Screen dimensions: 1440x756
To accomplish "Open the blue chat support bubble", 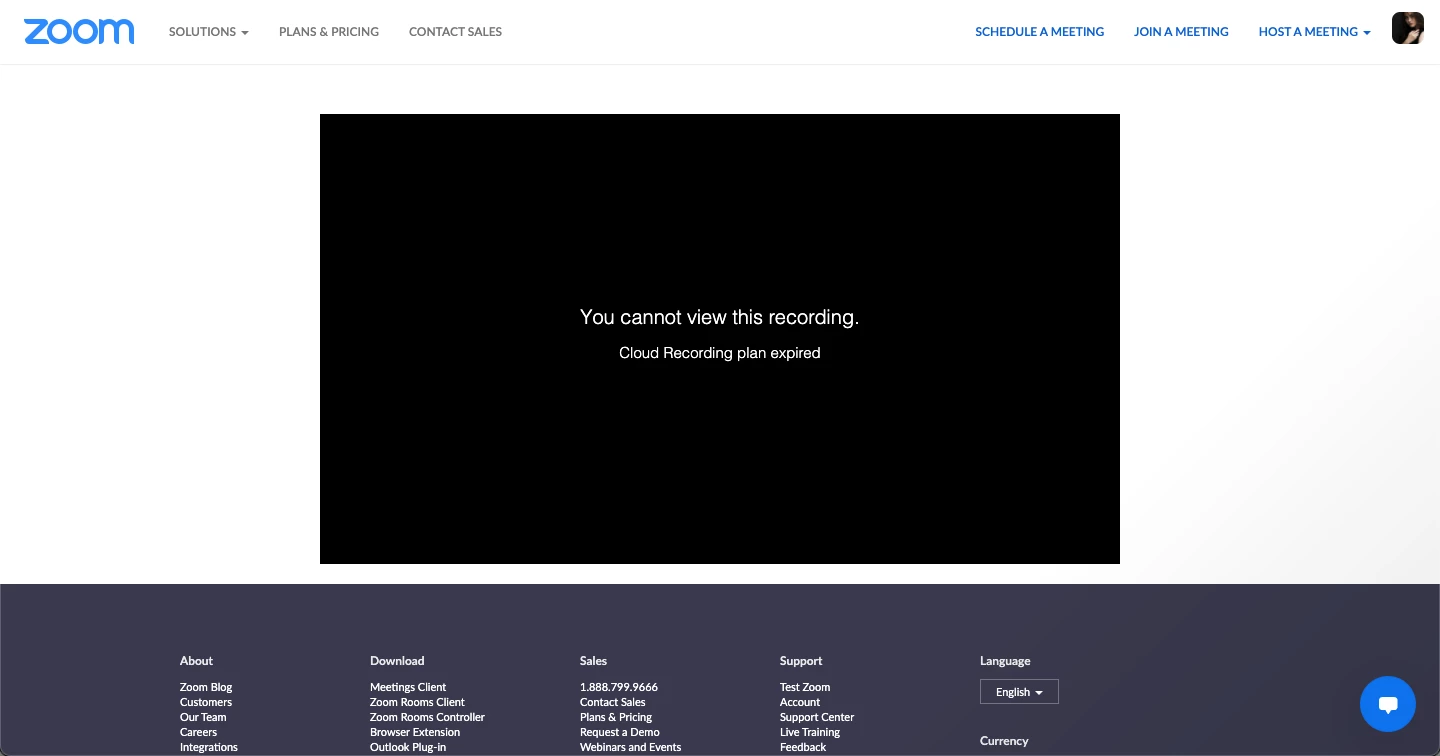I will tap(1388, 704).
